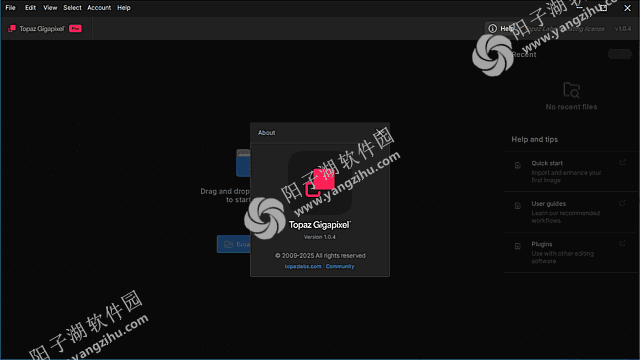The width and height of the screenshot is (640, 360).
Task: Open the File menu
Action: (10, 8)
